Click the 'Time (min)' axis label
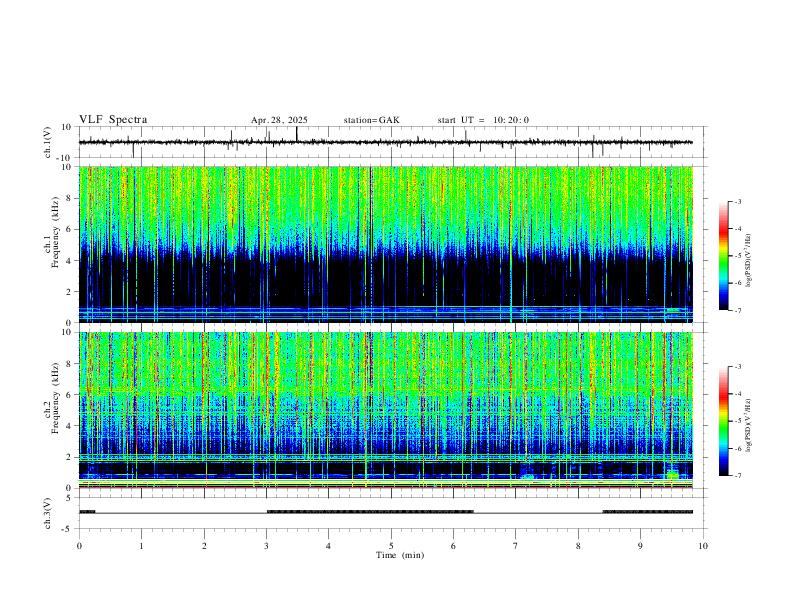Image resolution: width=792 pixels, height=612 pixels. pos(400,555)
